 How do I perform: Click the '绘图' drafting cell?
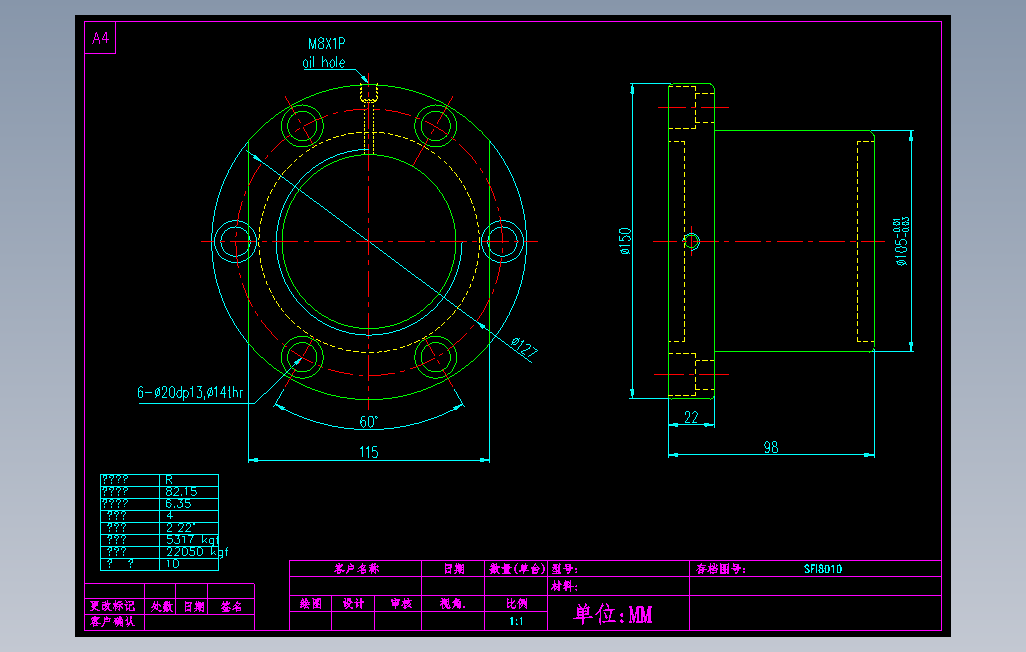coord(311,604)
